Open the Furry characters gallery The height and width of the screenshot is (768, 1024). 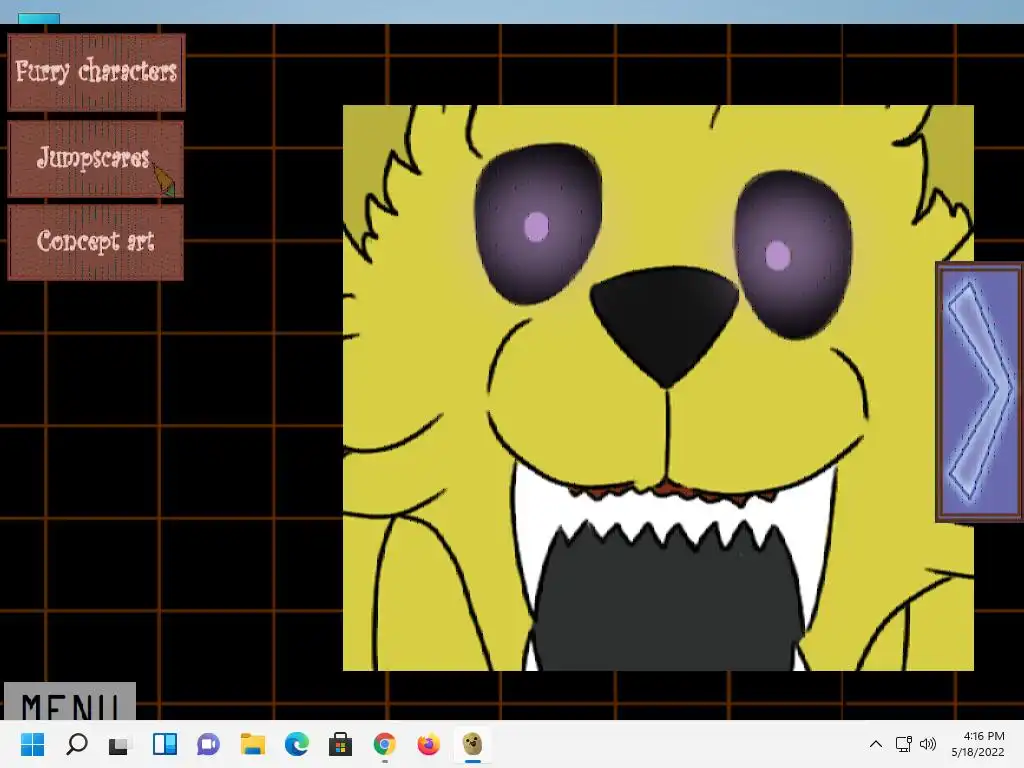(97, 72)
